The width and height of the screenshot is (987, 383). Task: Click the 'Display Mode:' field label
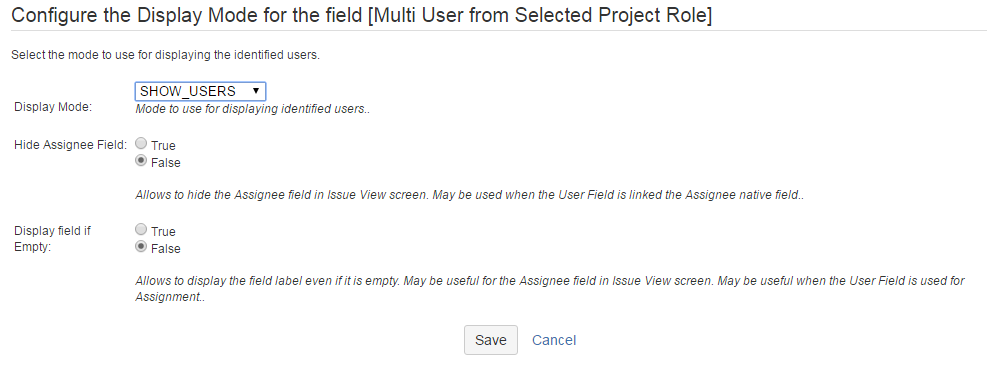[53, 107]
